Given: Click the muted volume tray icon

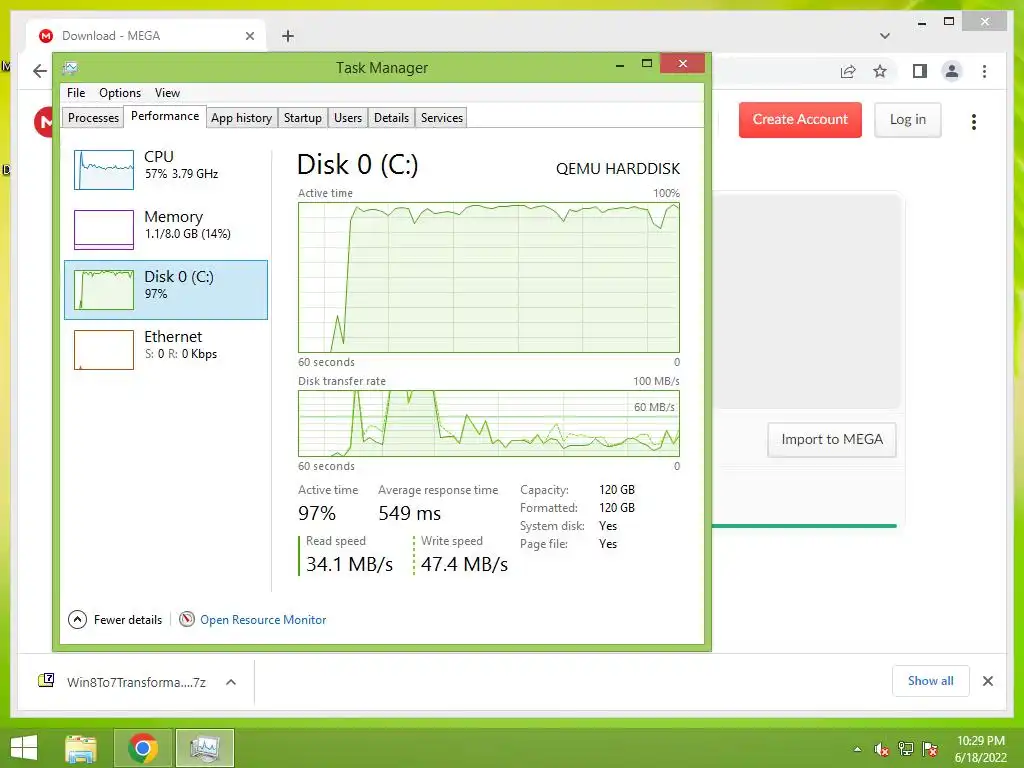Looking at the screenshot, I should click(882, 749).
